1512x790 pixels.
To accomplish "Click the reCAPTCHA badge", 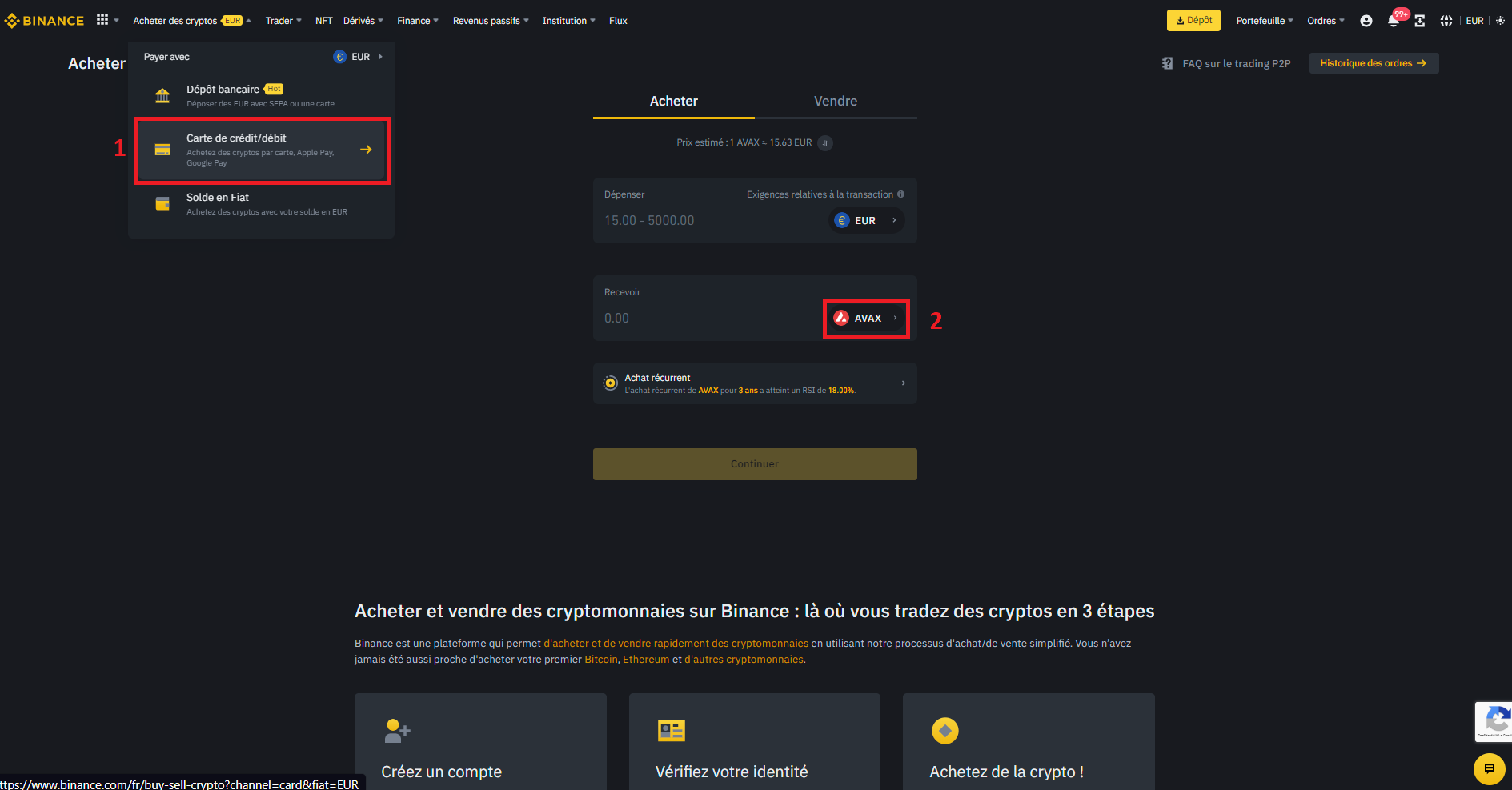I will (1494, 722).
